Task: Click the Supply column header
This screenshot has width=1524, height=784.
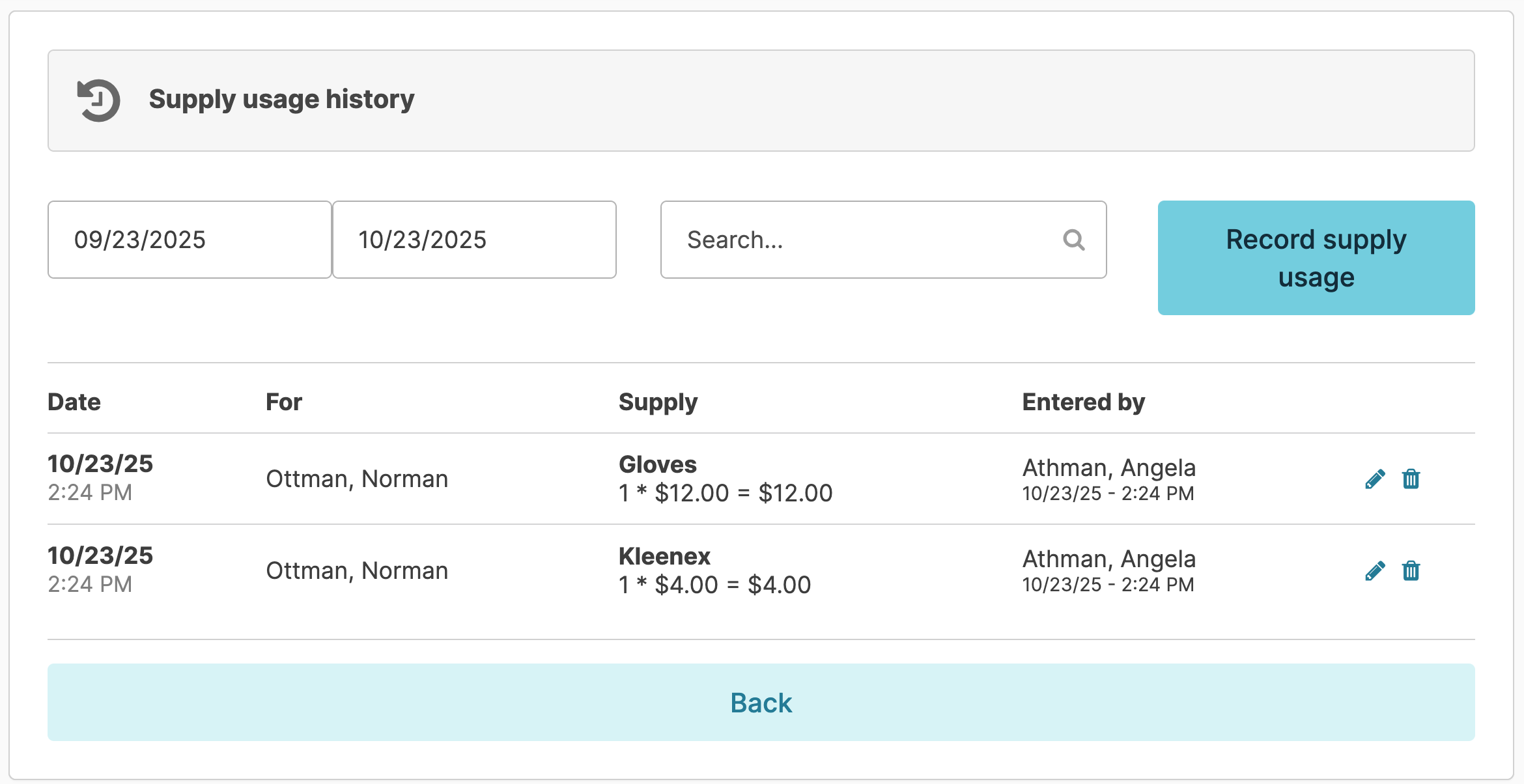Action: point(658,402)
